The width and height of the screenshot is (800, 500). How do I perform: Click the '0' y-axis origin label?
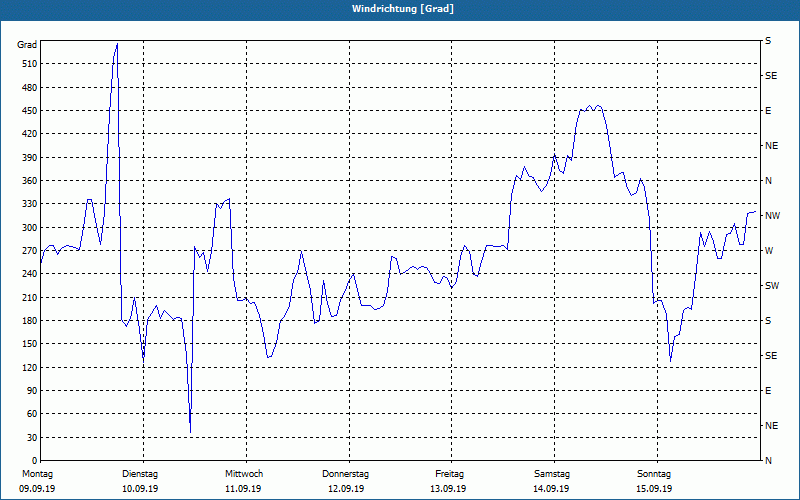click(x=34, y=461)
